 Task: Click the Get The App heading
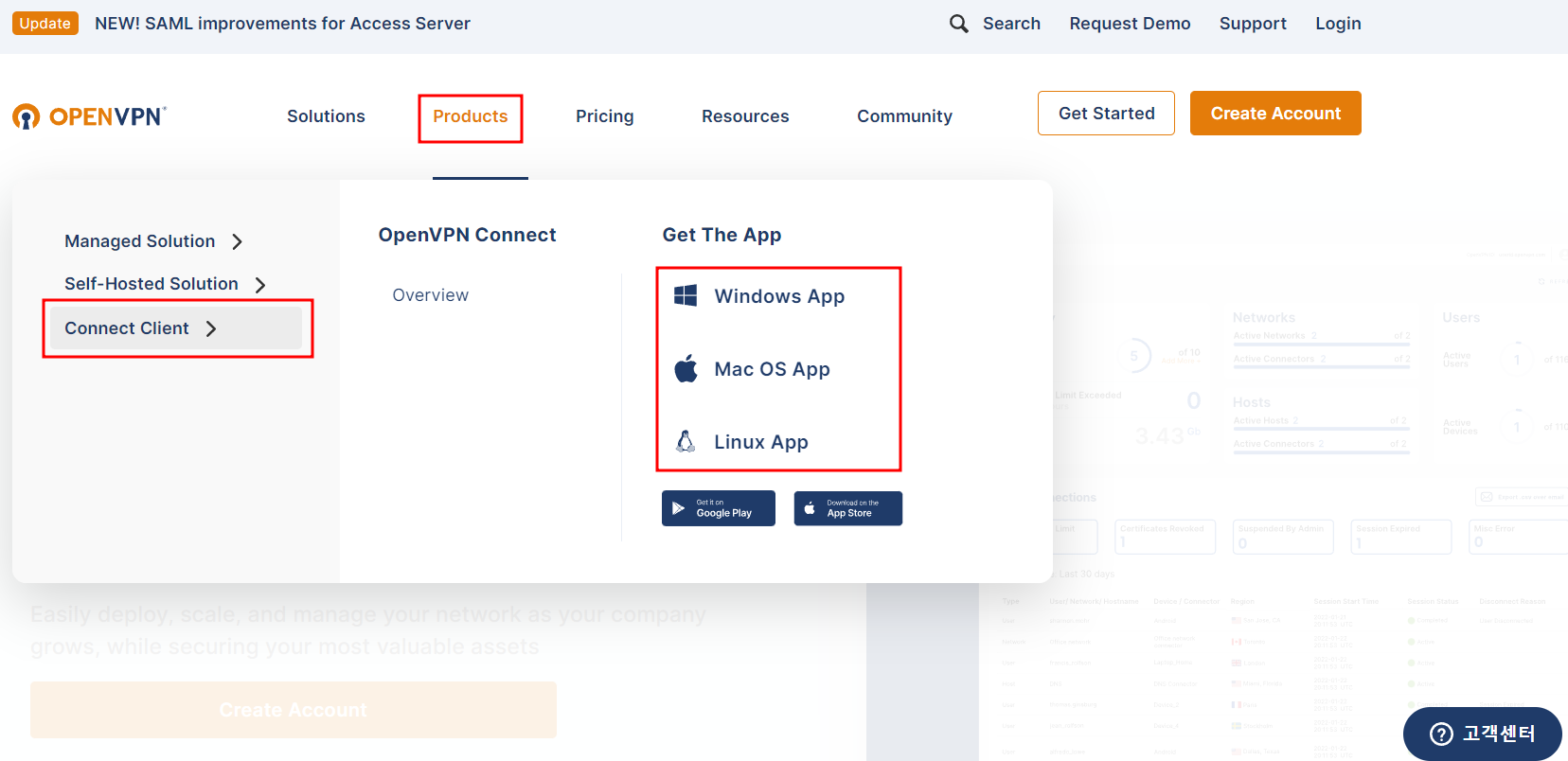(722, 235)
